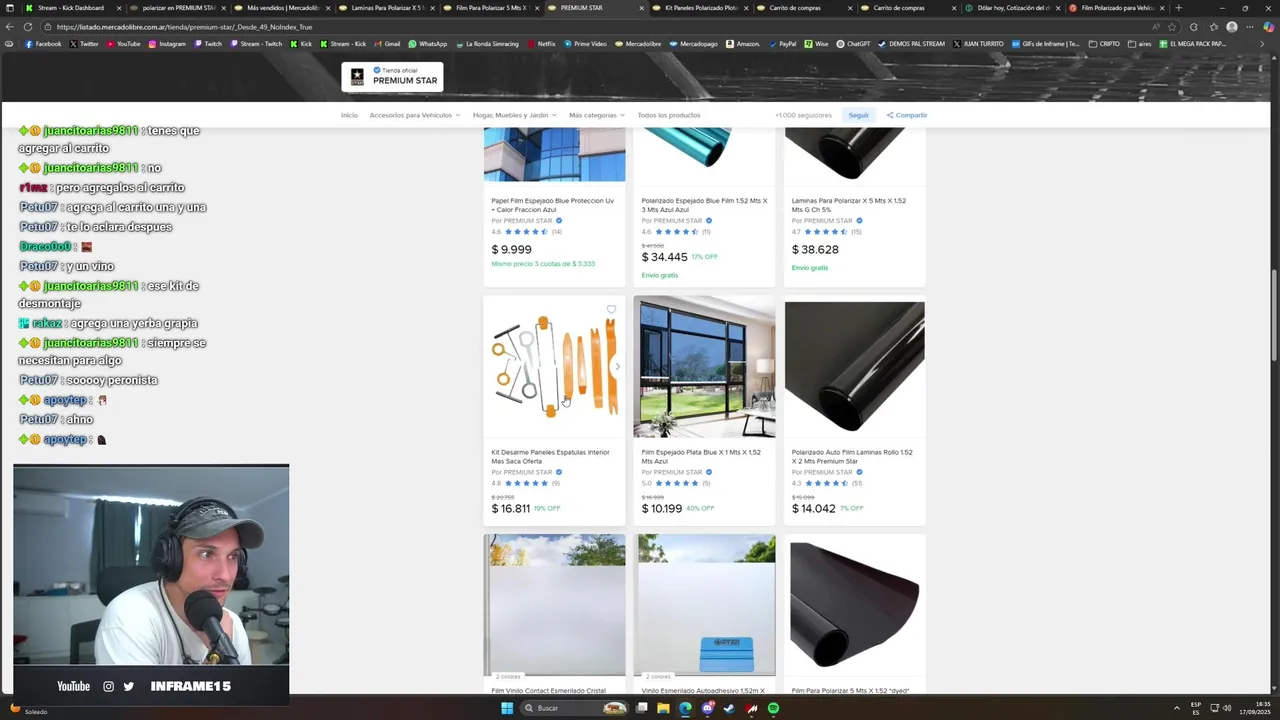Open Polarizado Espejado Blue Film title
The image size is (1280, 720).
click(704, 204)
